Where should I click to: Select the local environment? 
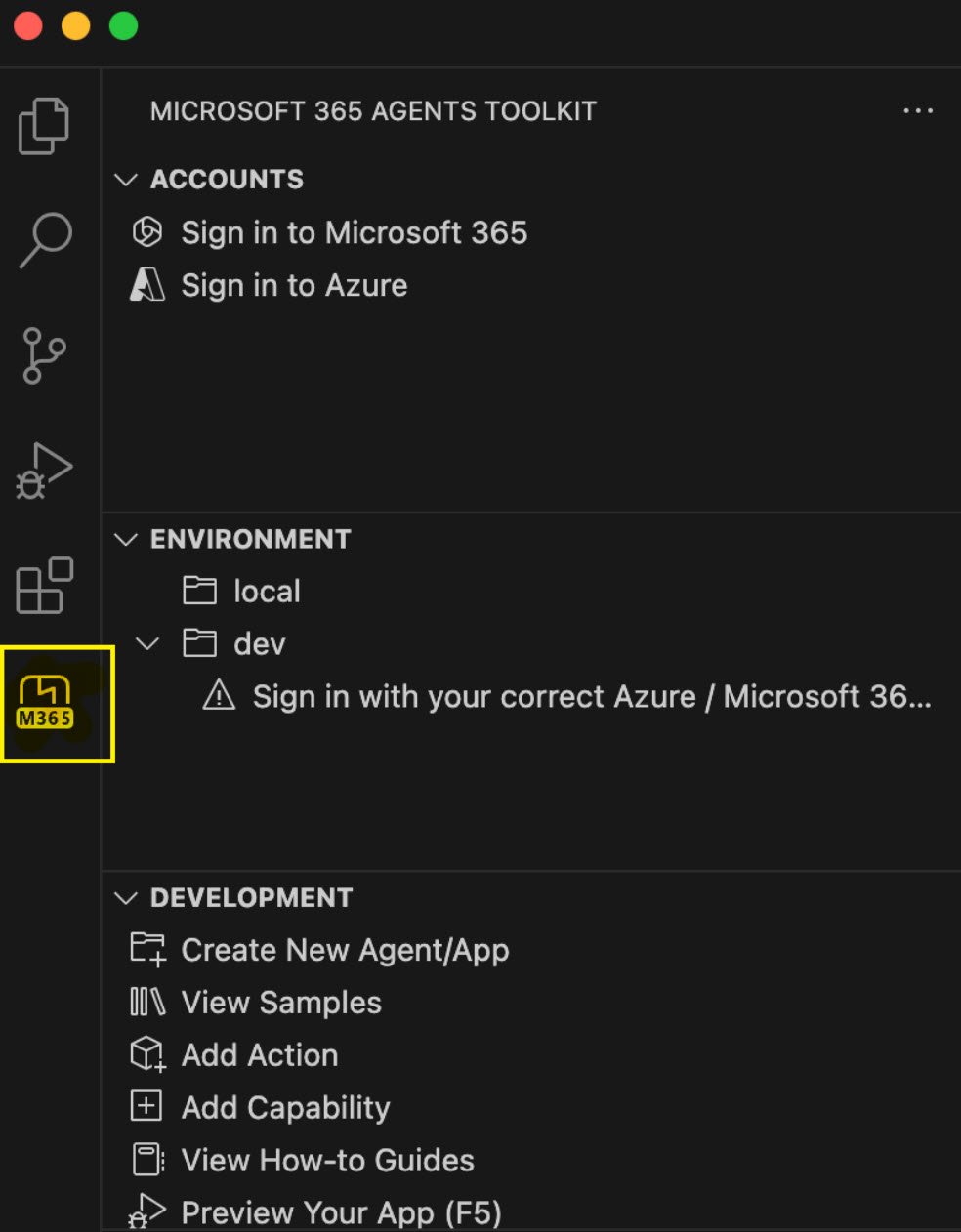(x=266, y=591)
